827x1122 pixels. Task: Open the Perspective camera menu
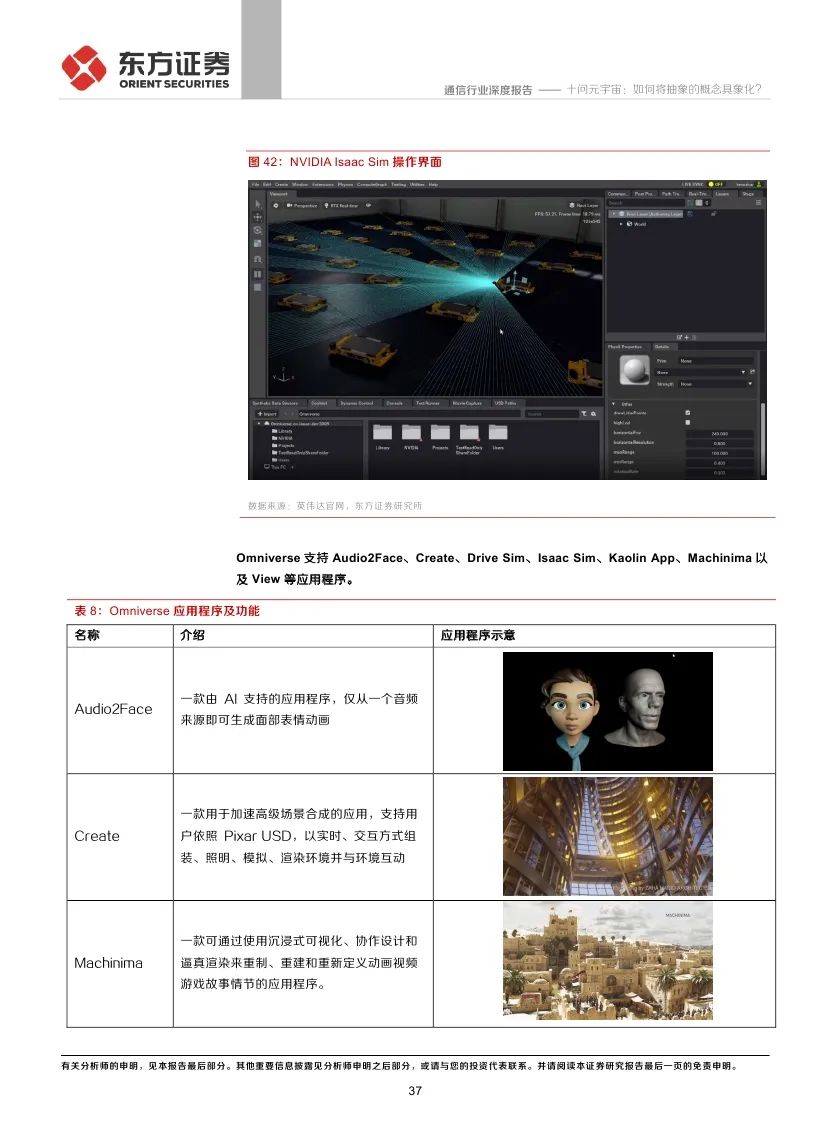click(302, 205)
